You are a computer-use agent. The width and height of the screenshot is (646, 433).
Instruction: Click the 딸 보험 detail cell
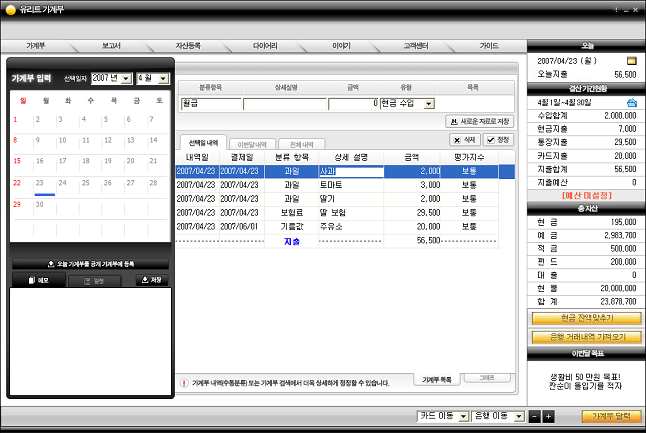351,213
